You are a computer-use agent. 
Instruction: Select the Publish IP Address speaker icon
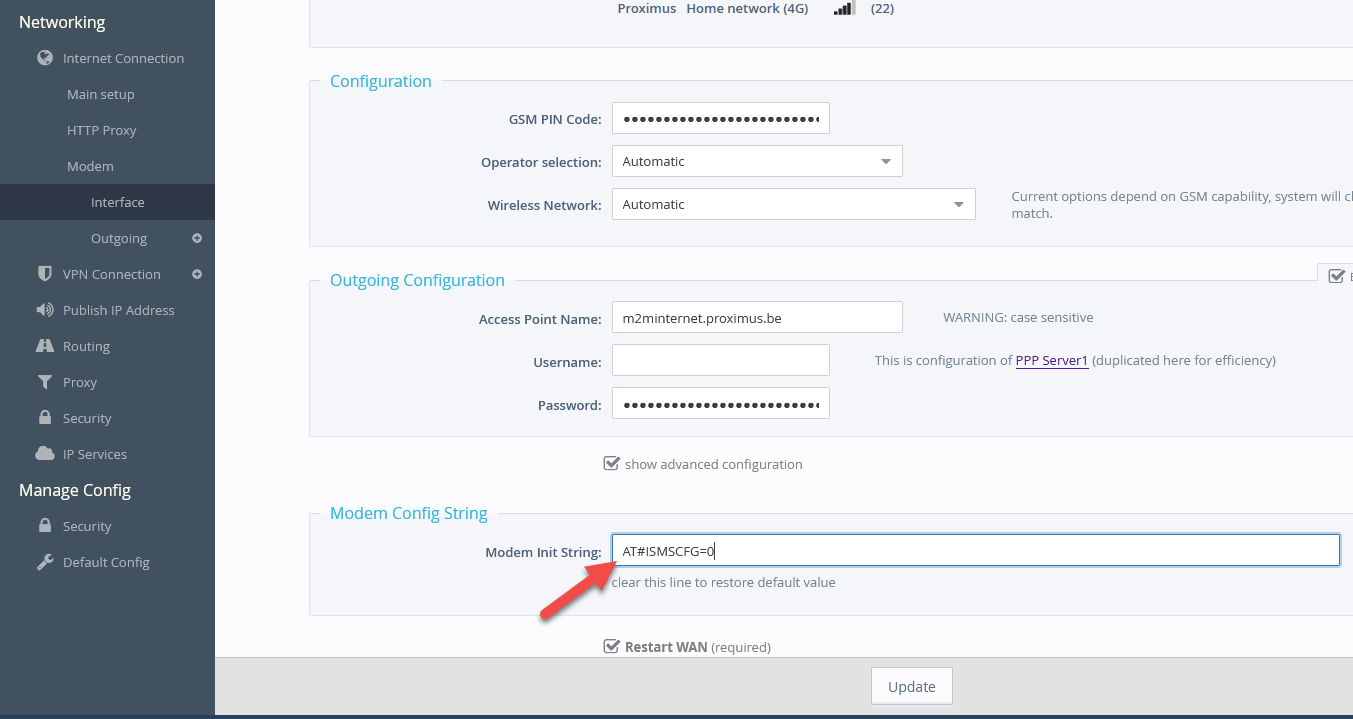(44, 309)
